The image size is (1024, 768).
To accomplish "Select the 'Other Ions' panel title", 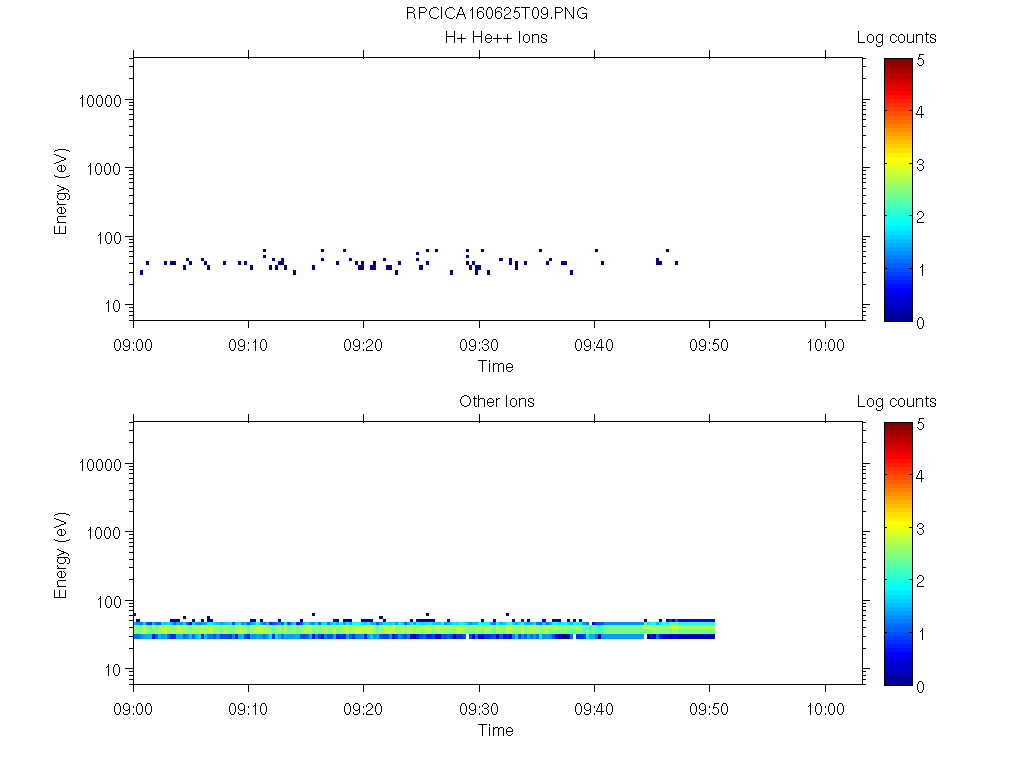I will pyautogui.click(x=496, y=401).
